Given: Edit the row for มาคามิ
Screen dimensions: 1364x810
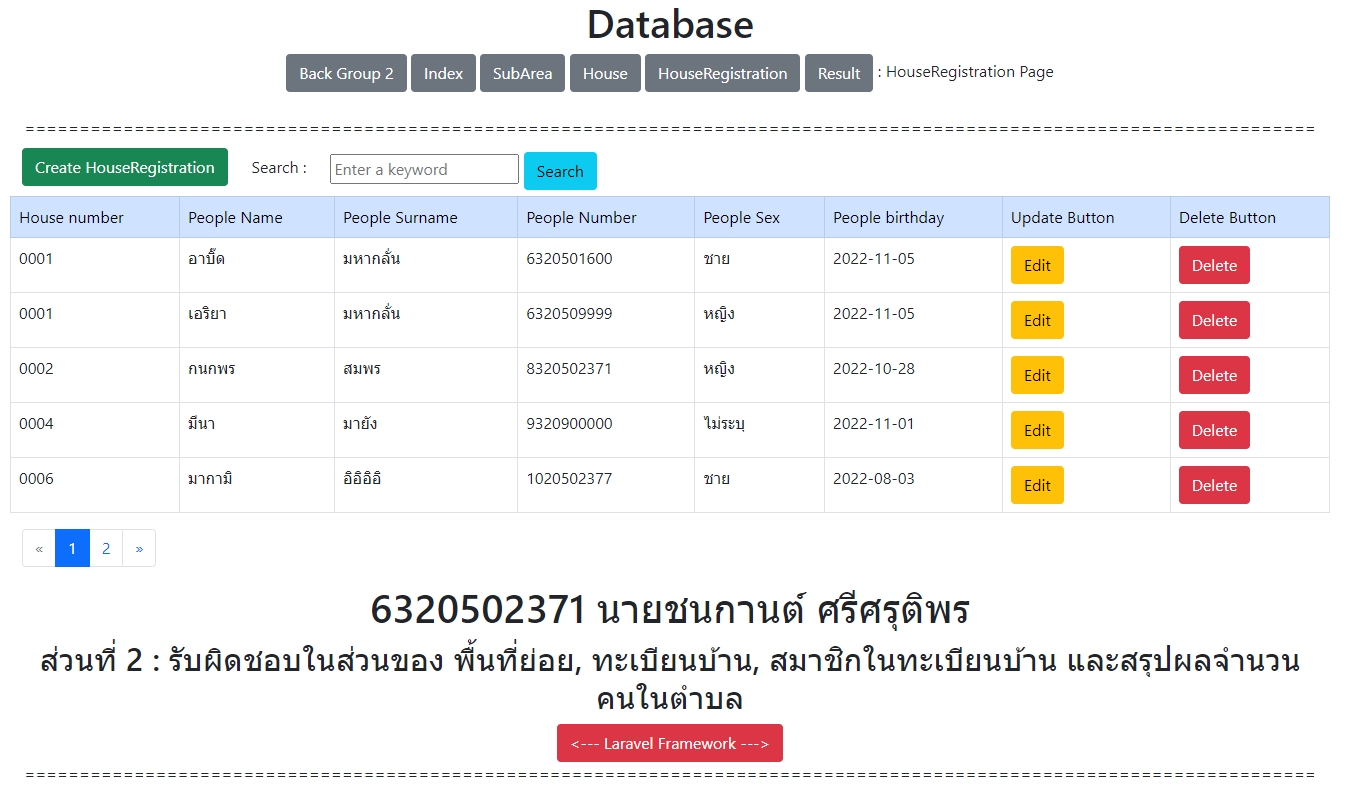Looking at the screenshot, I should pyautogui.click(x=1037, y=485).
